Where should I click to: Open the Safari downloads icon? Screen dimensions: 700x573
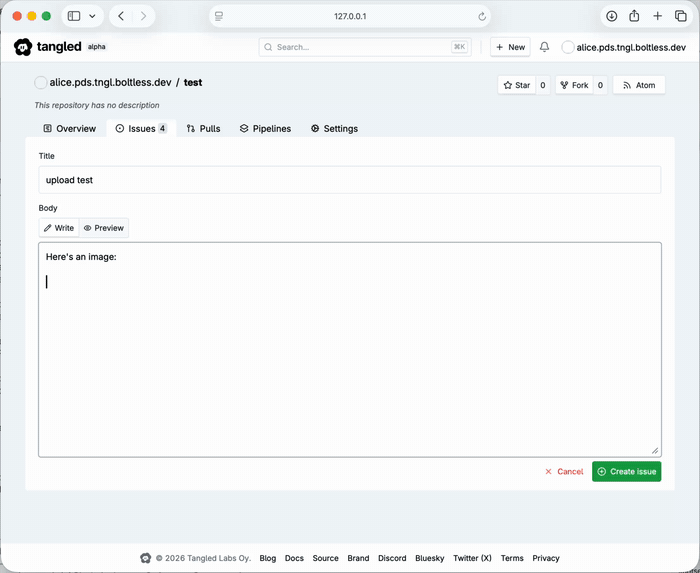pyautogui.click(x=612, y=16)
